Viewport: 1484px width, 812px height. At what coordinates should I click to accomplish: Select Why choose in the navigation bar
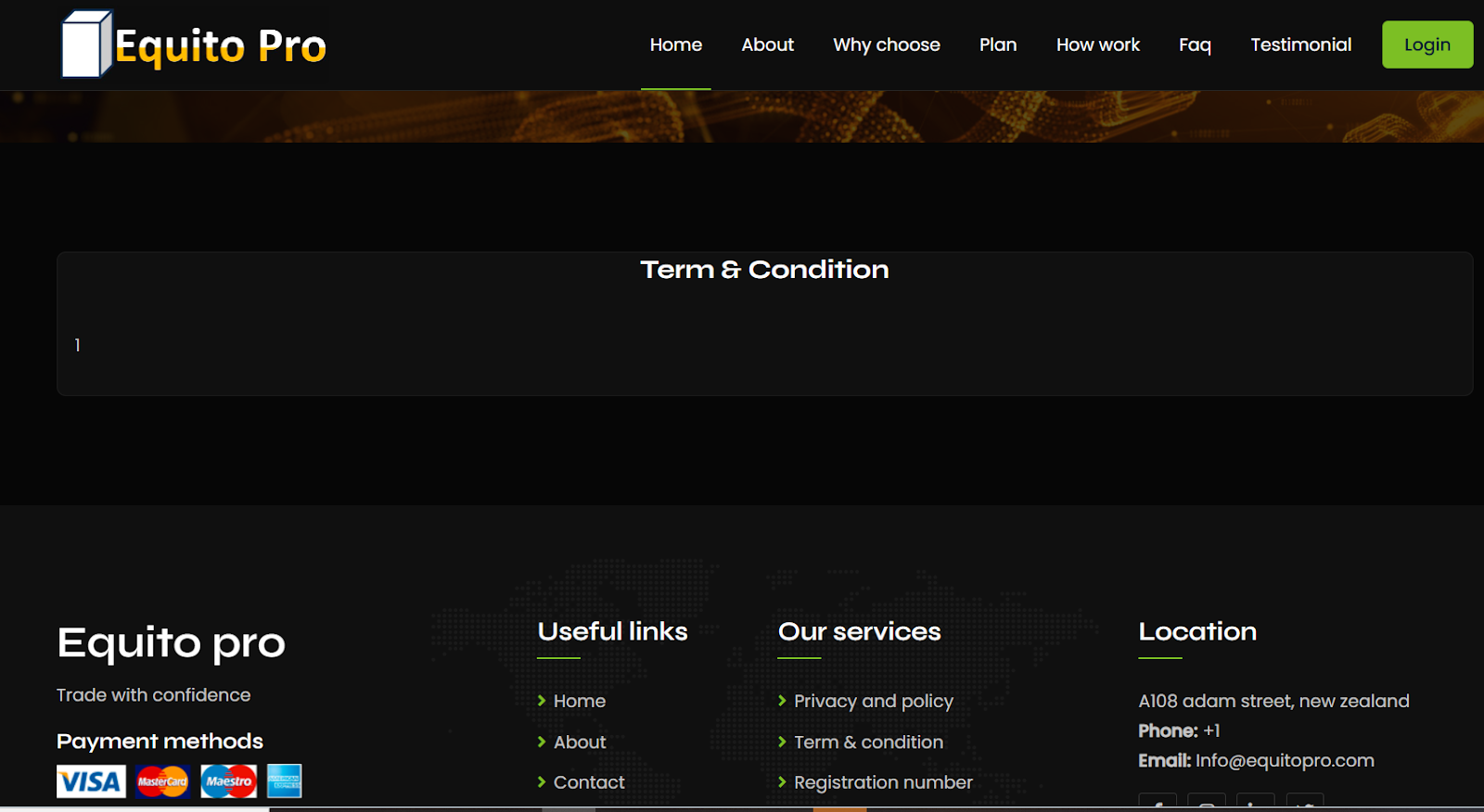(x=886, y=44)
